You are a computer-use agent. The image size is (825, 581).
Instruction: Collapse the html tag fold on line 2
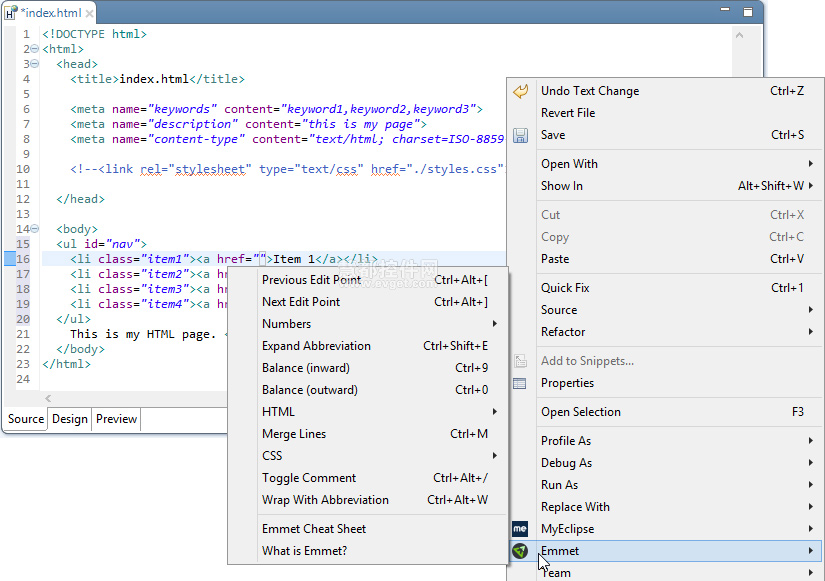pos(35,49)
